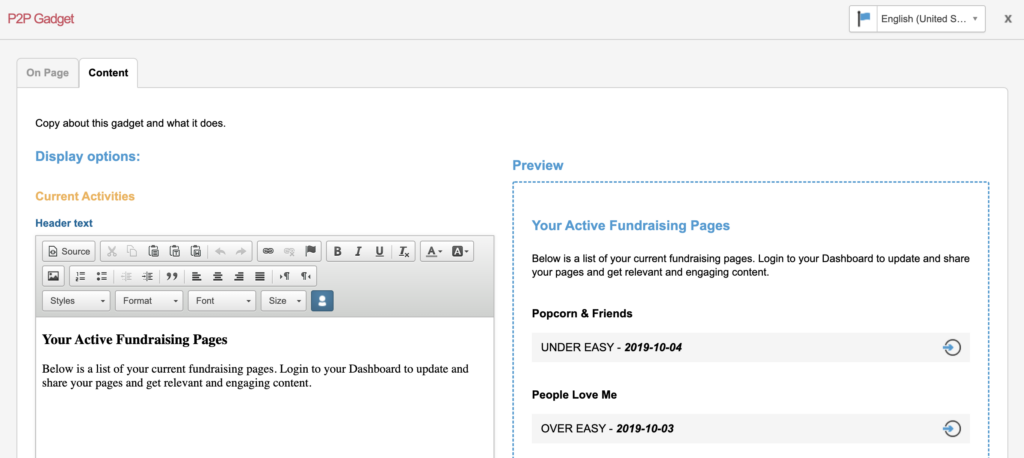Screen dimensions: 1024x458
Task: Select the Content tab
Action: [108, 73]
